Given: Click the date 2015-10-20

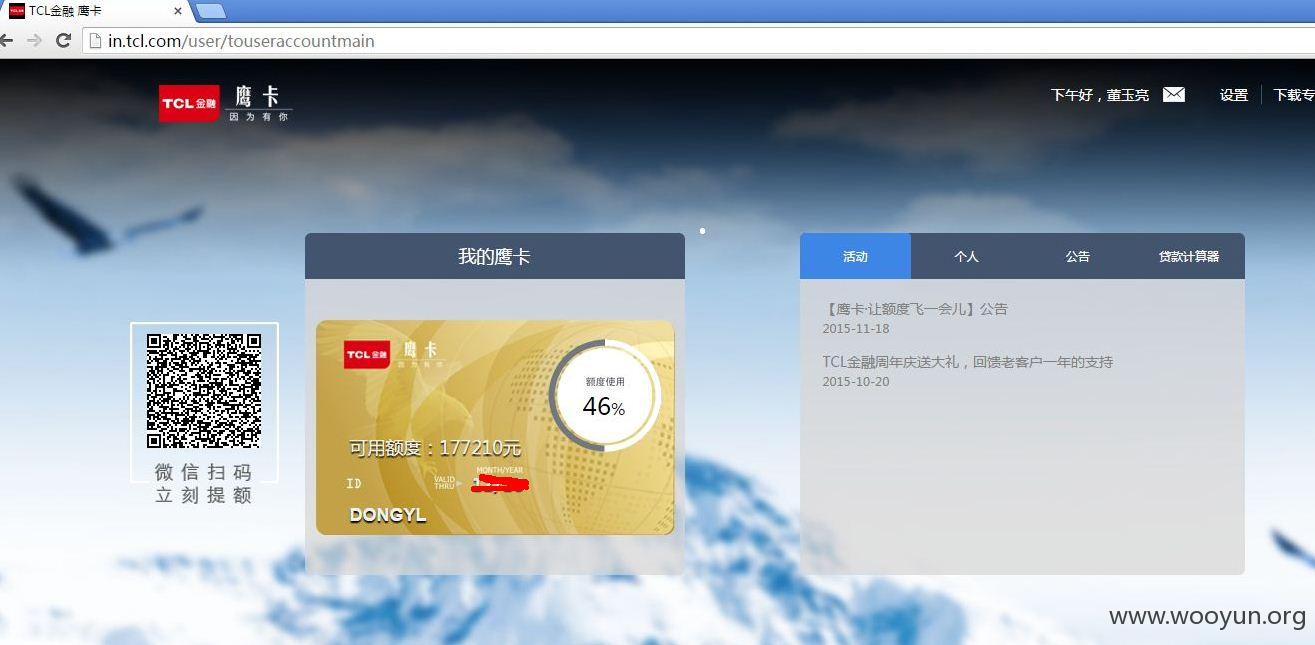Looking at the screenshot, I should pos(856,381).
